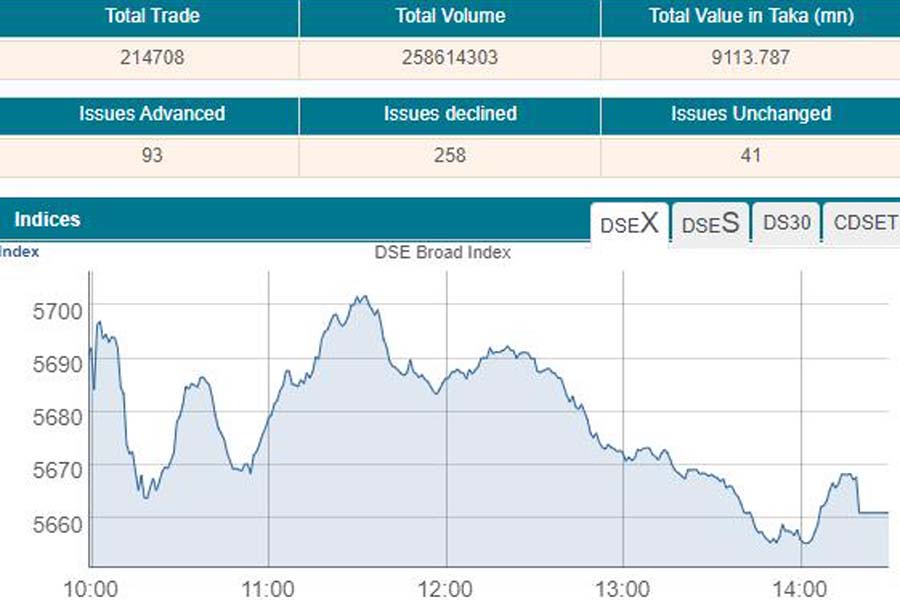Select the issues unchanged count 41
The height and width of the screenshot is (600, 900).
click(x=750, y=155)
